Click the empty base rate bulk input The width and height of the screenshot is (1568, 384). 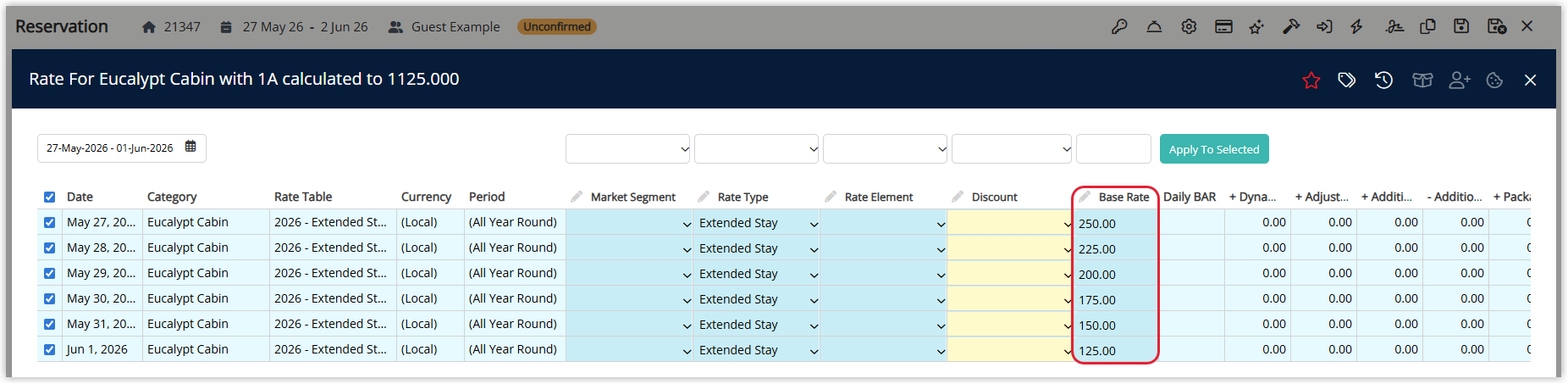(1113, 148)
